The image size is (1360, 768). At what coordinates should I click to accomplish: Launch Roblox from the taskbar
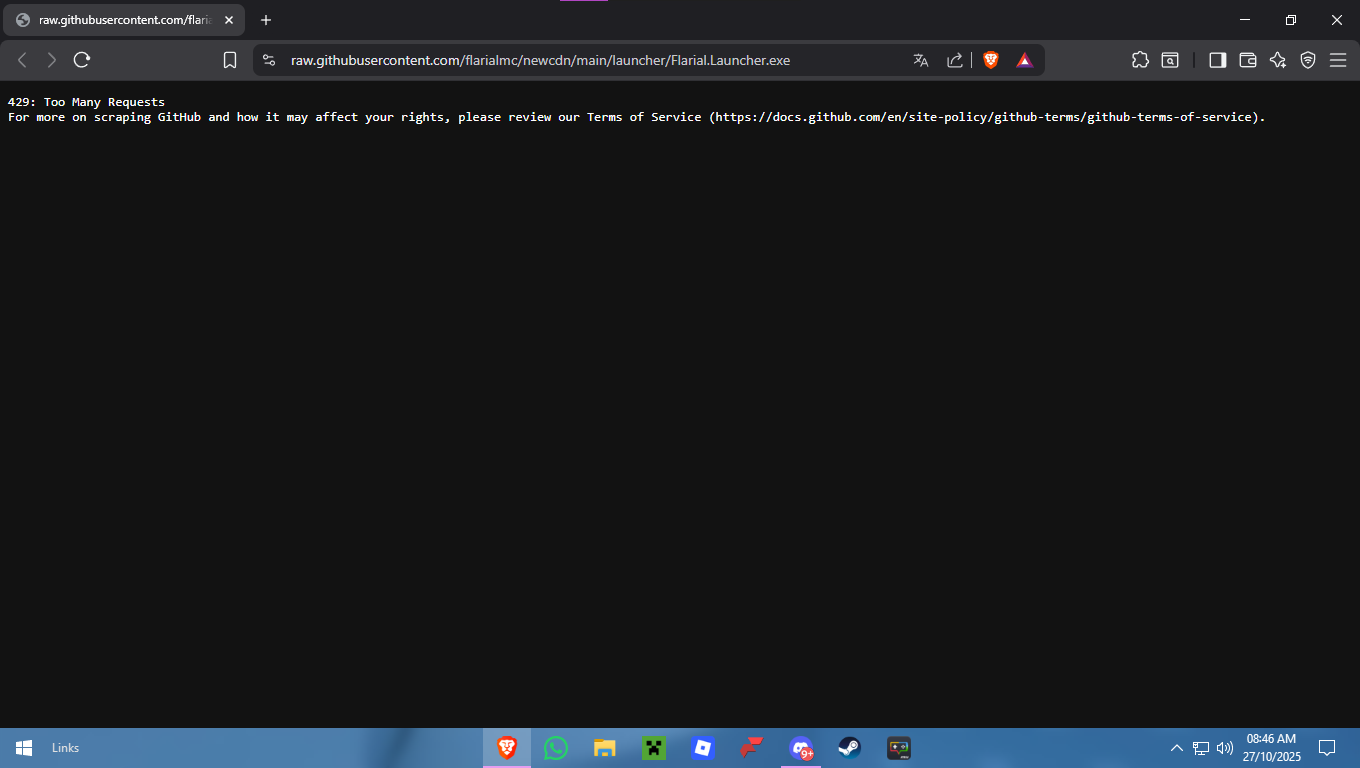pyautogui.click(x=703, y=748)
